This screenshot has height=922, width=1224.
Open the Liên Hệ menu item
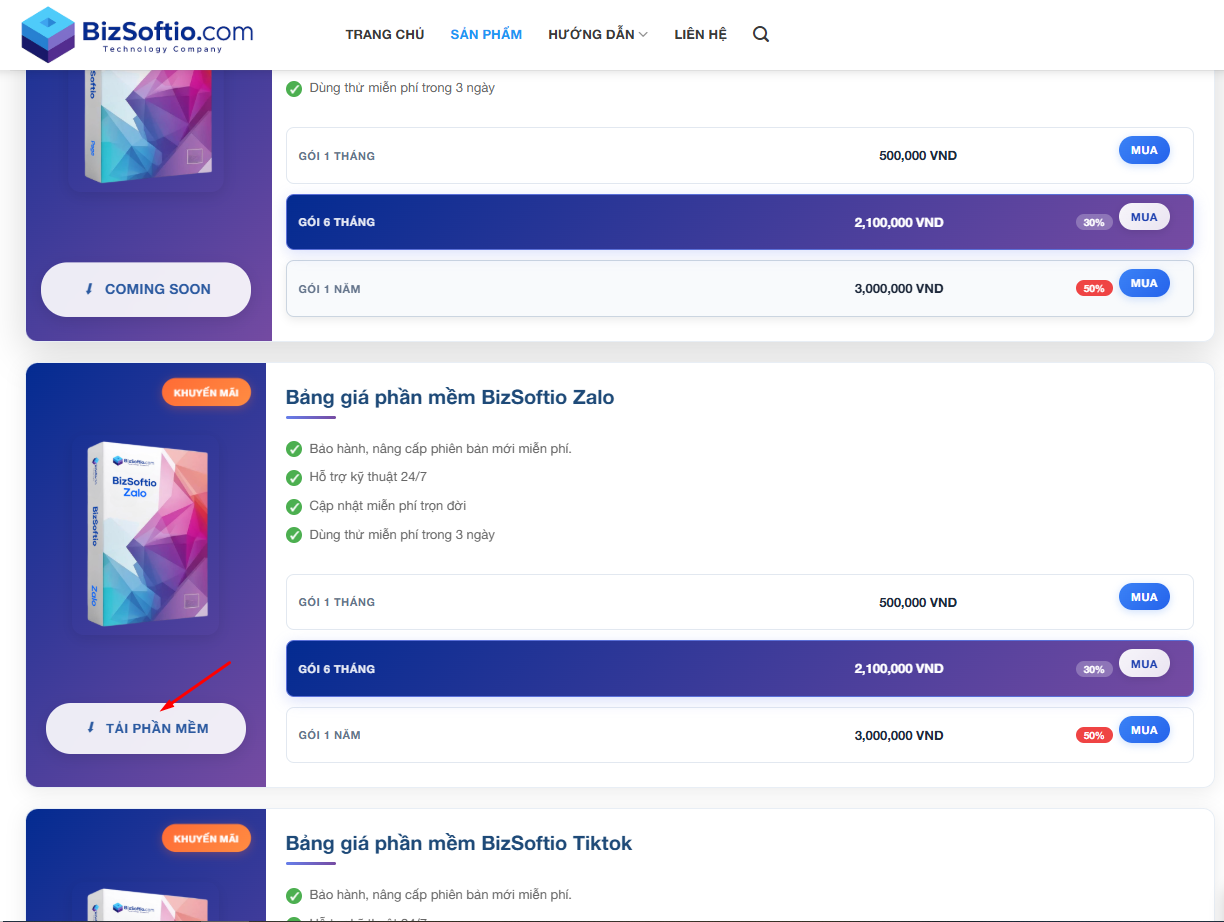(x=700, y=34)
